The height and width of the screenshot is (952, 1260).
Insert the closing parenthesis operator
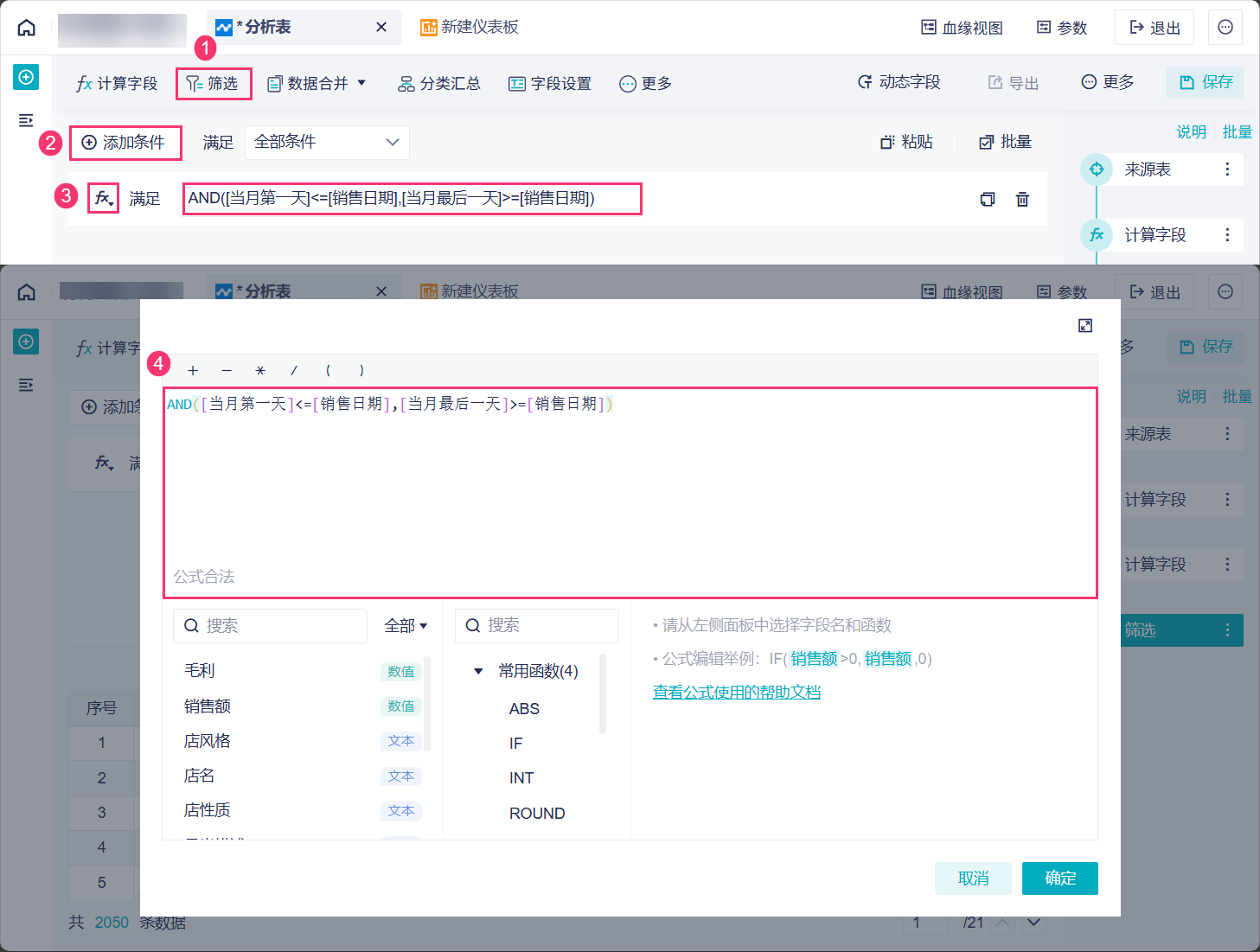point(361,371)
